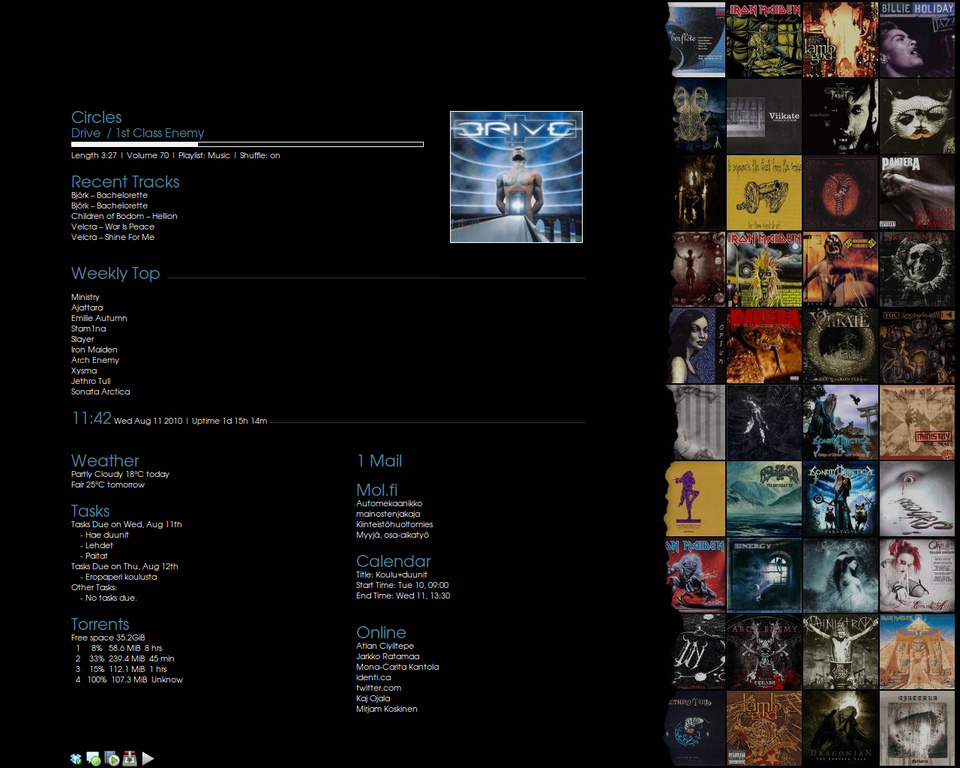This screenshot has width=960, height=768.
Task: Click the Hae duunit task entry
Action: pyautogui.click(x=107, y=535)
